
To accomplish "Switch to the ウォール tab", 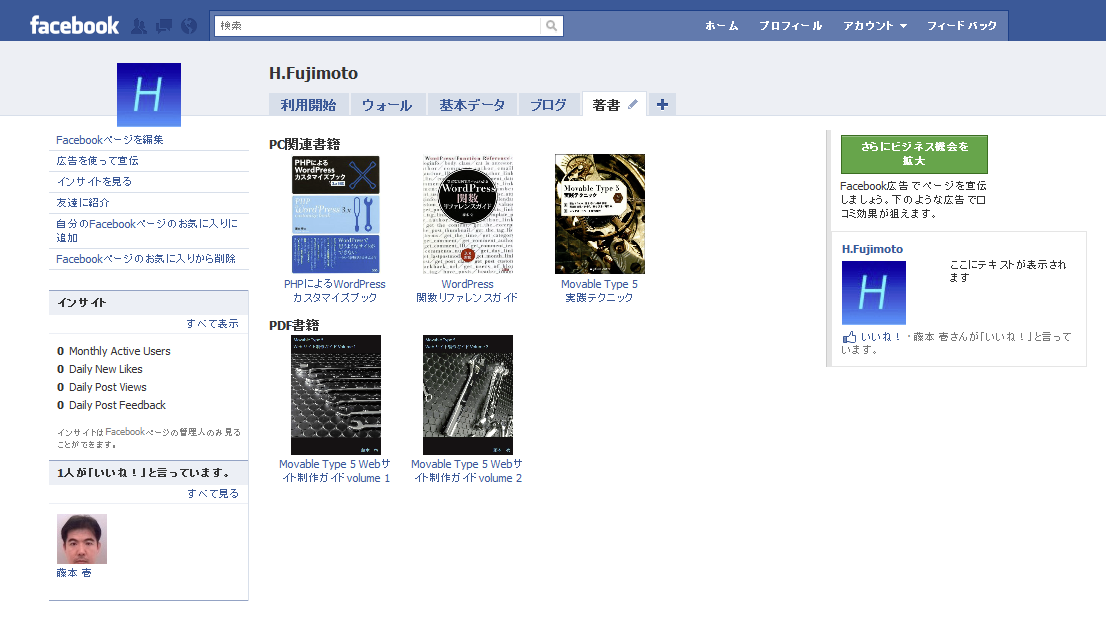I will click(x=387, y=105).
